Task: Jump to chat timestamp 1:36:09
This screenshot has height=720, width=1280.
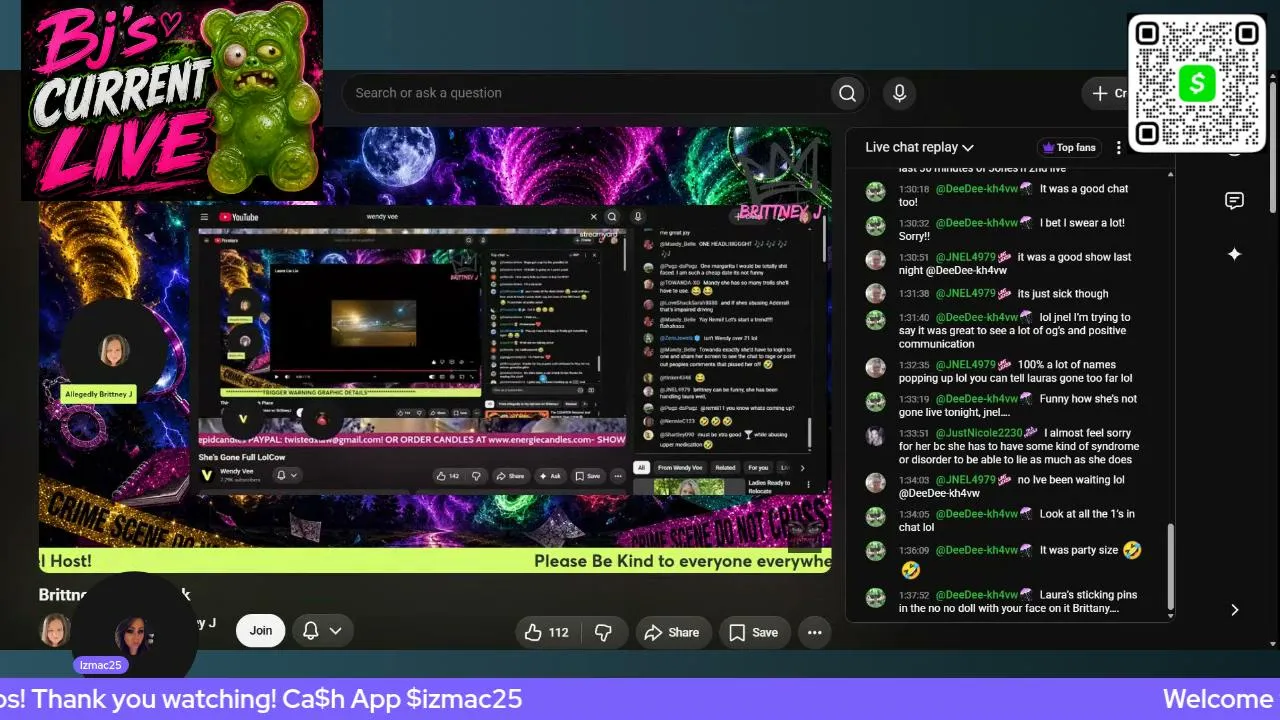Action: tap(914, 551)
